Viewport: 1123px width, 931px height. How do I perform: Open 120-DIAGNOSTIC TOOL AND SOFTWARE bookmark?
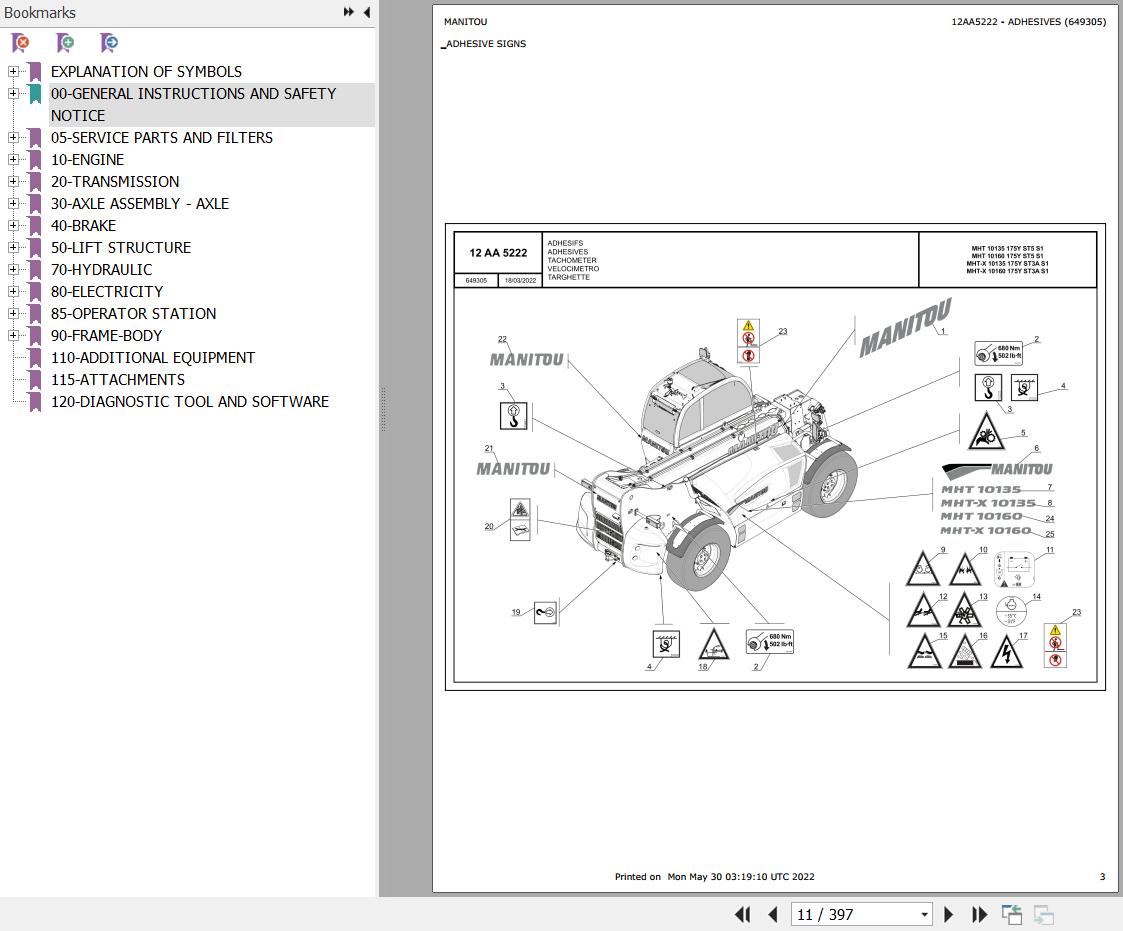click(190, 402)
